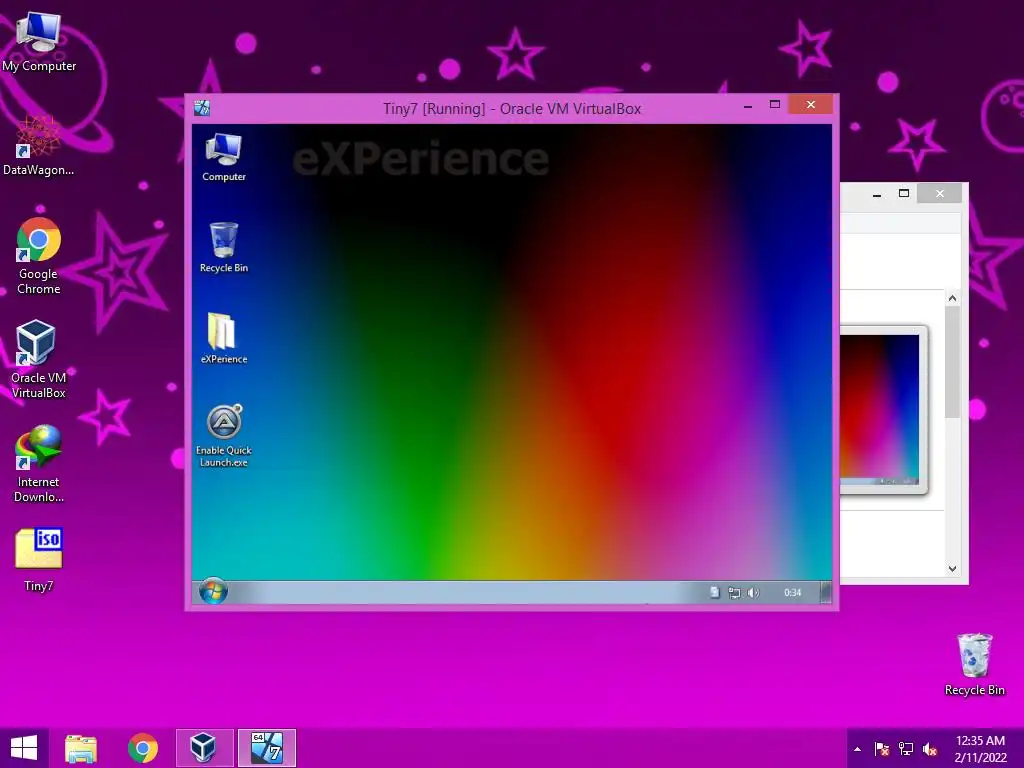
Task: Minimize the Tiny7 VirtualBox window
Action: tap(748, 105)
